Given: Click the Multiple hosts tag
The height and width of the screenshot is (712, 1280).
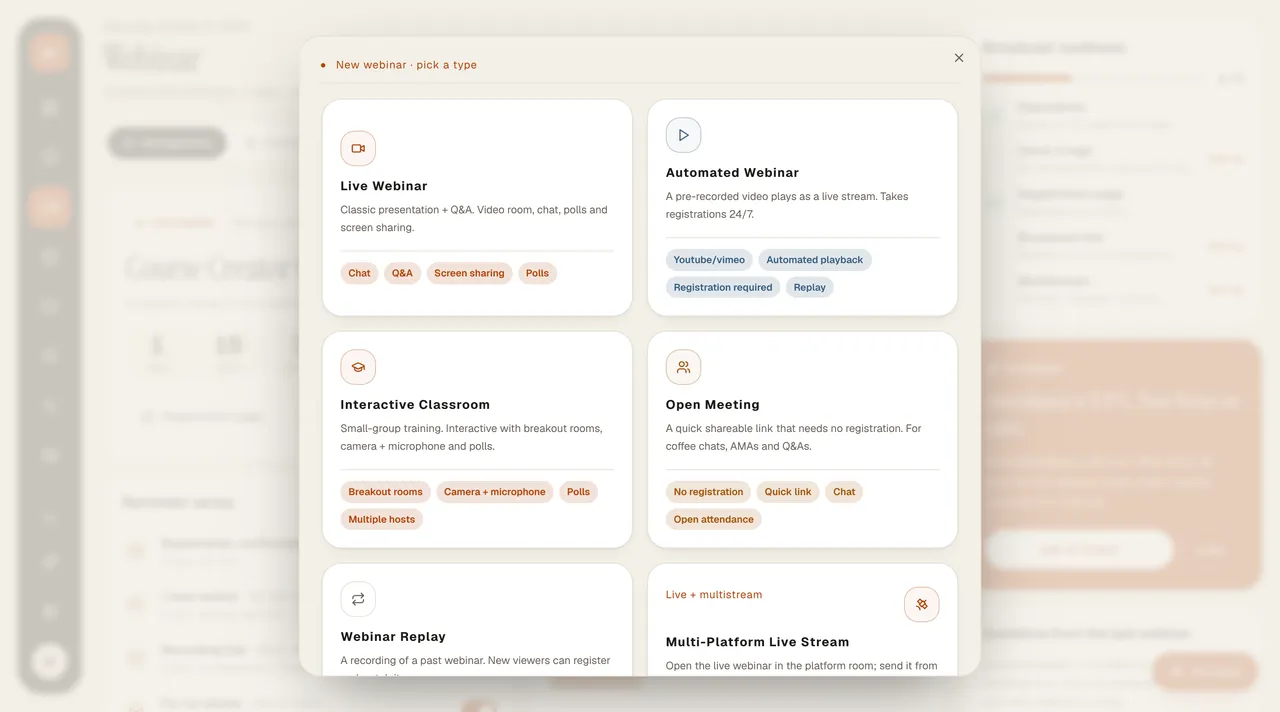Looking at the screenshot, I should coord(382,519).
